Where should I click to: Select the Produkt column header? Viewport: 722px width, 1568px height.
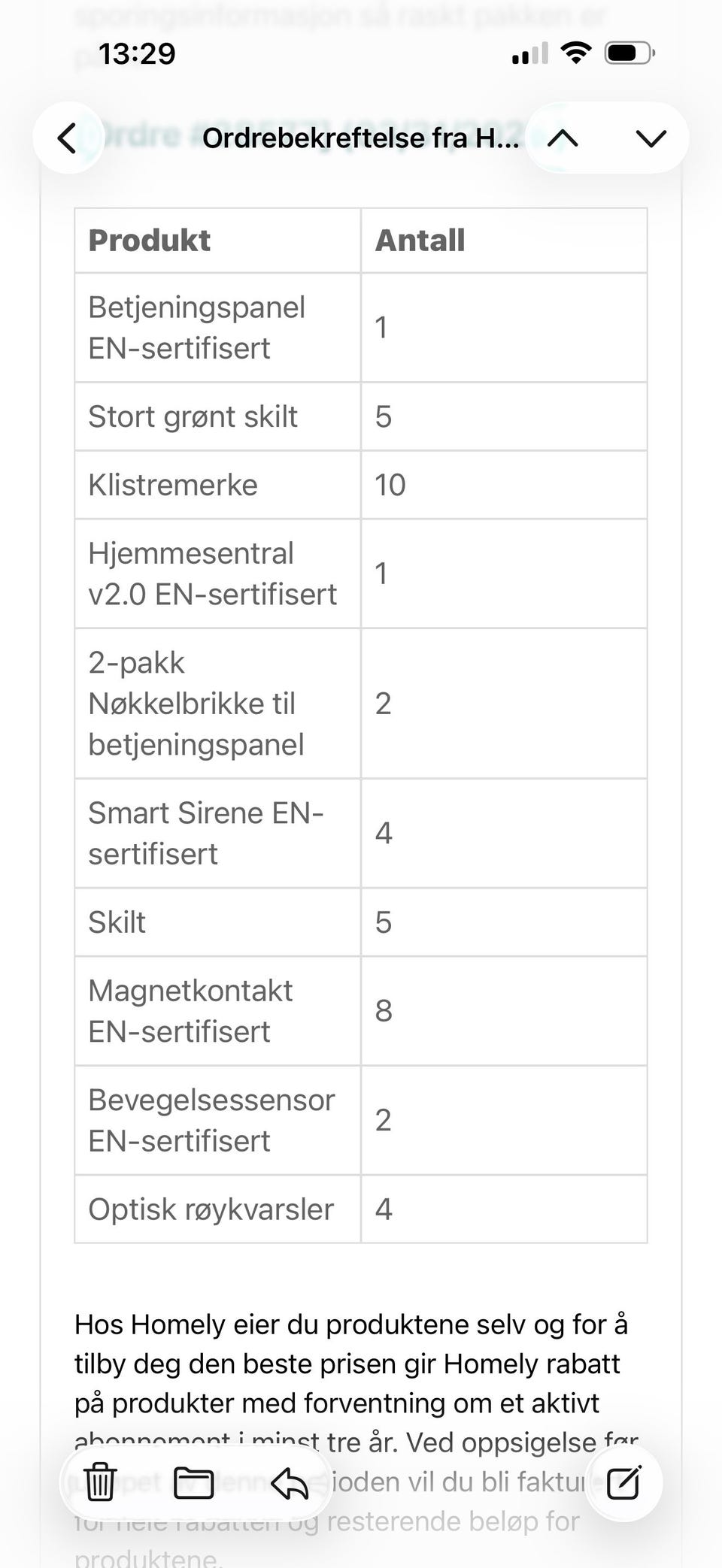point(150,239)
